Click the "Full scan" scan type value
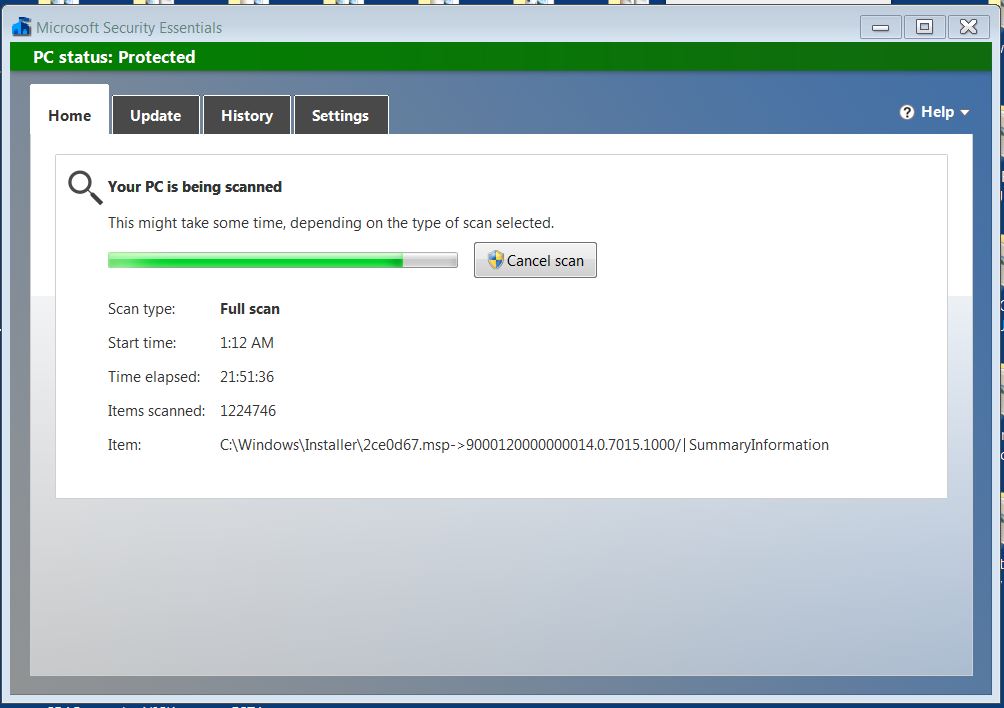 tap(250, 309)
